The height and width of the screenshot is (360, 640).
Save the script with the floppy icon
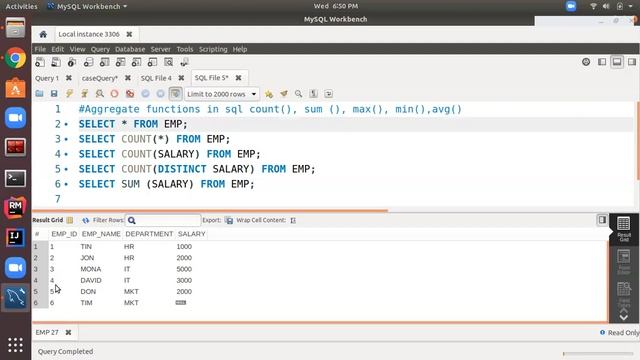(x=54, y=94)
